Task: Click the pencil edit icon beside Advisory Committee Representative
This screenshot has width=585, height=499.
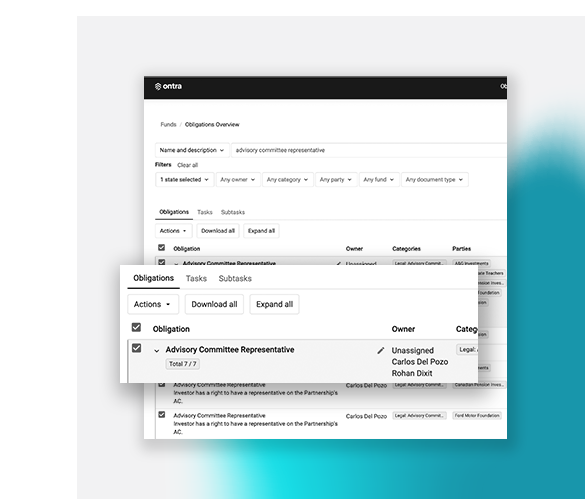Action: coord(381,350)
